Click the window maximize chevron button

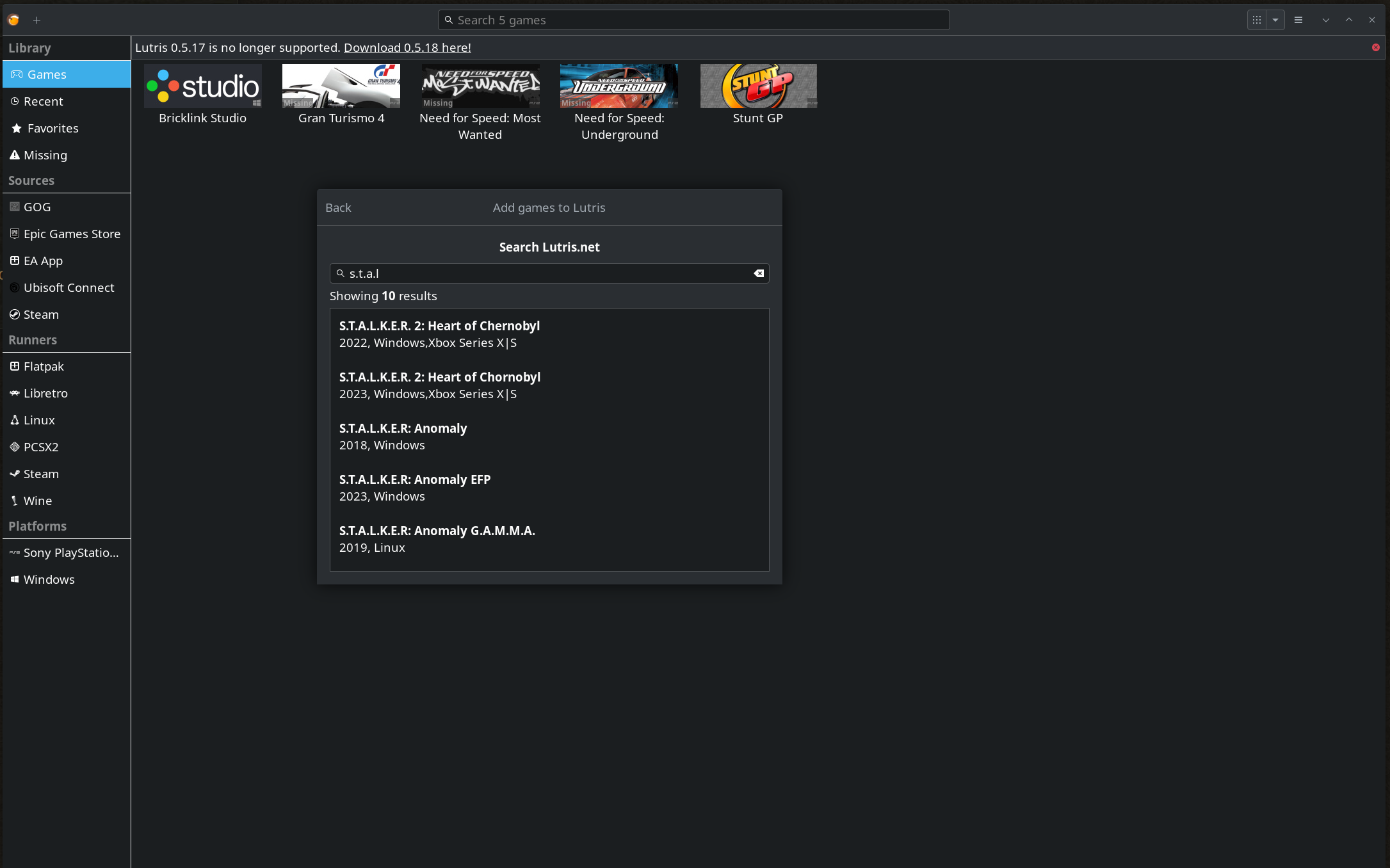1349,20
